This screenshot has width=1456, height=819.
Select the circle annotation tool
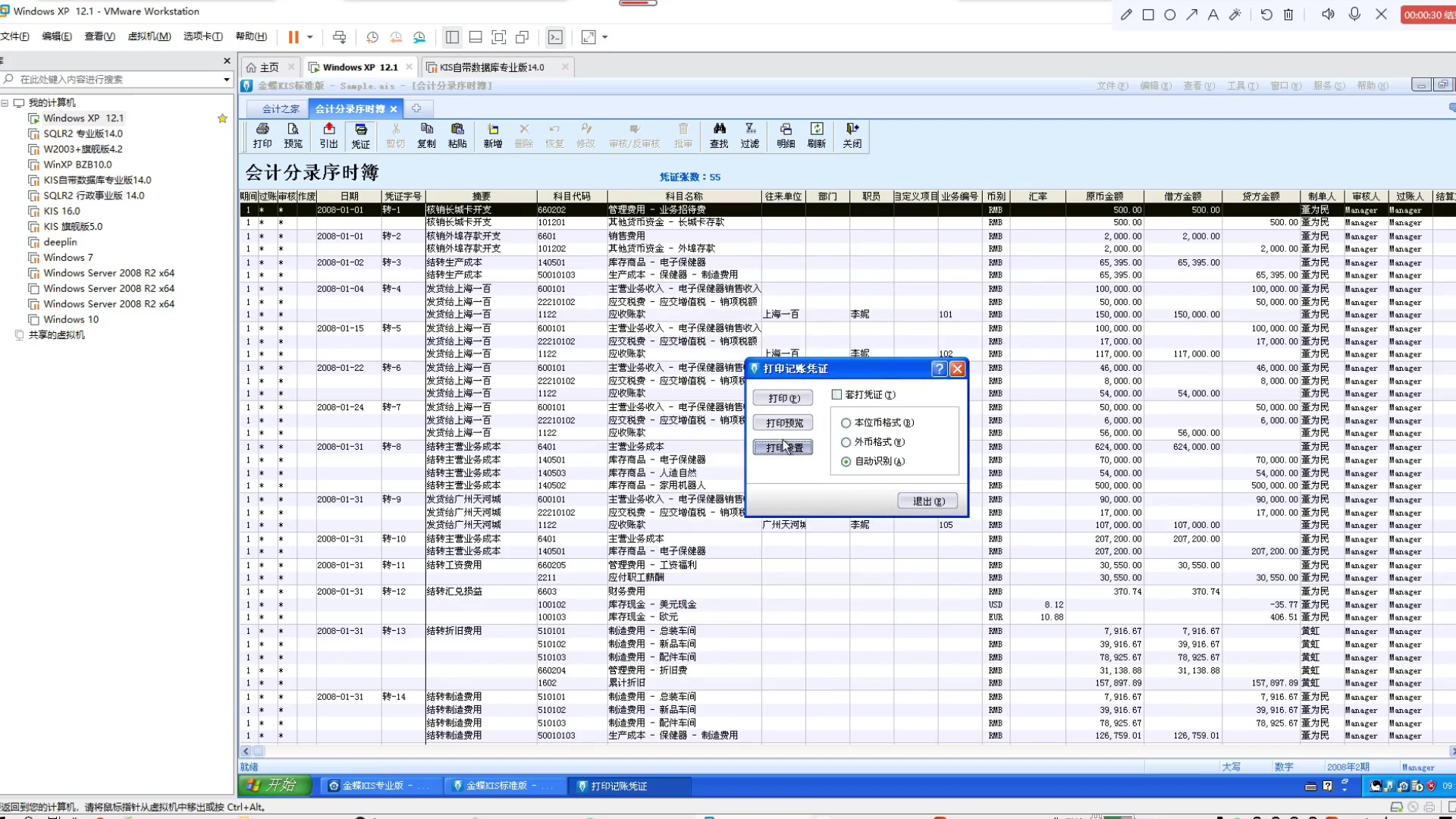point(1170,14)
